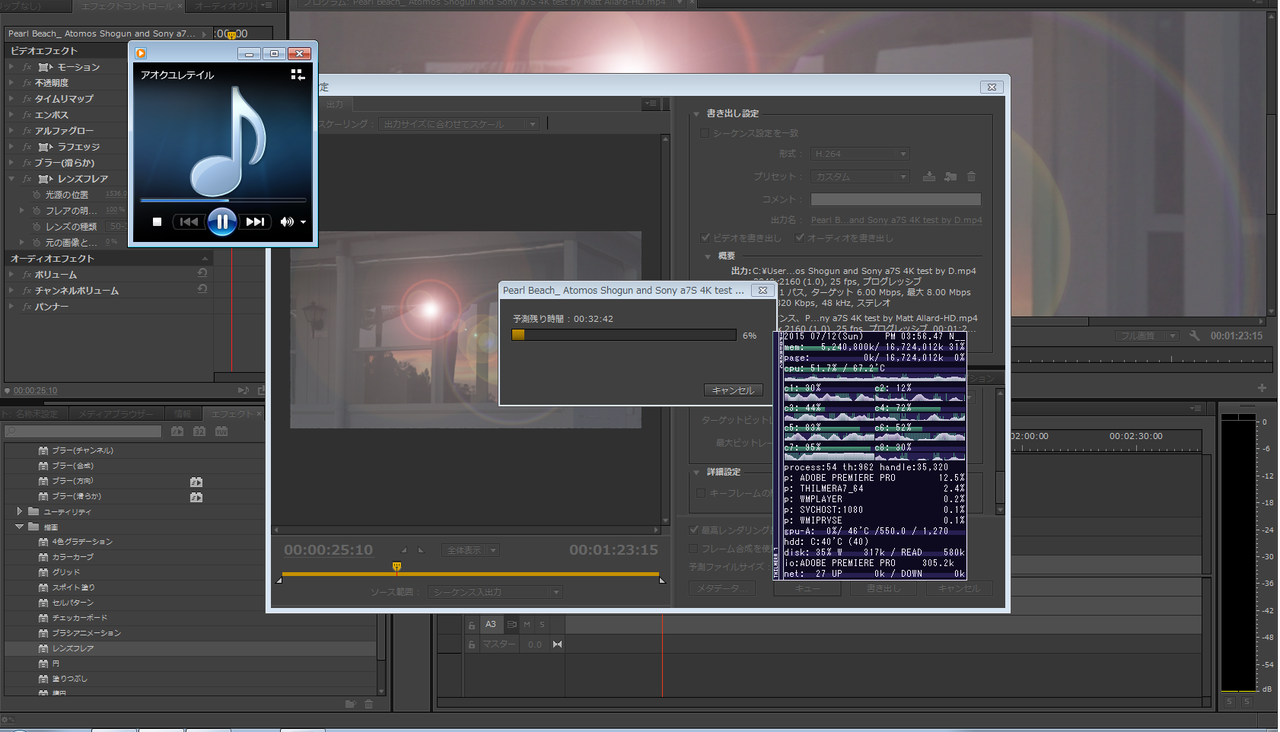Click the Media Player switch to library icon
Screen dimensions: 1280x732
point(297,75)
